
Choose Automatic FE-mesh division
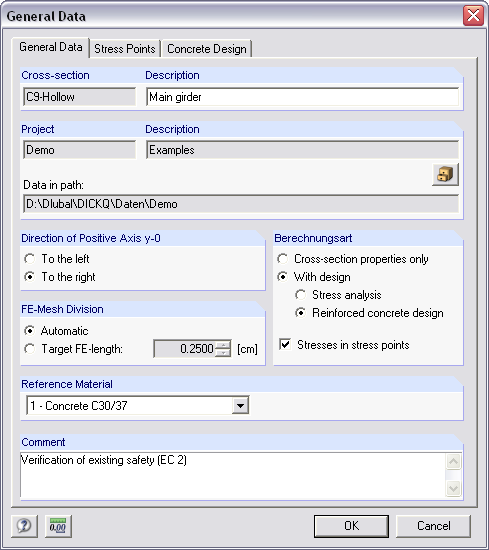(x=29, y=331)
